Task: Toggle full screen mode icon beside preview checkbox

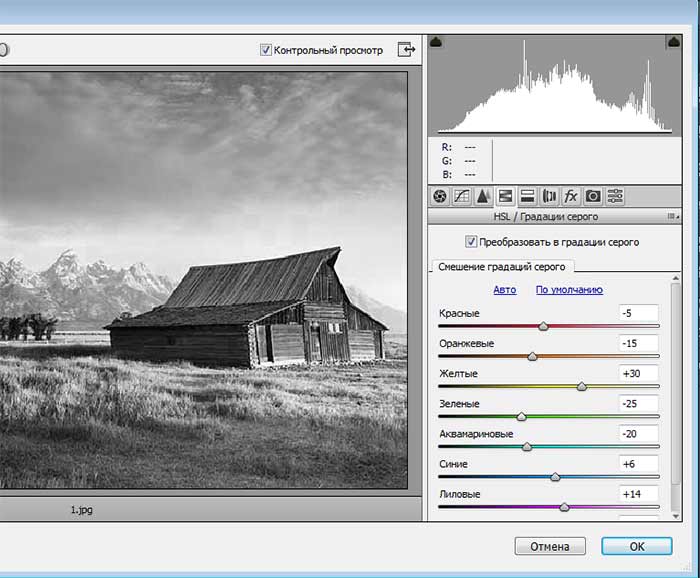Action: 406,49
